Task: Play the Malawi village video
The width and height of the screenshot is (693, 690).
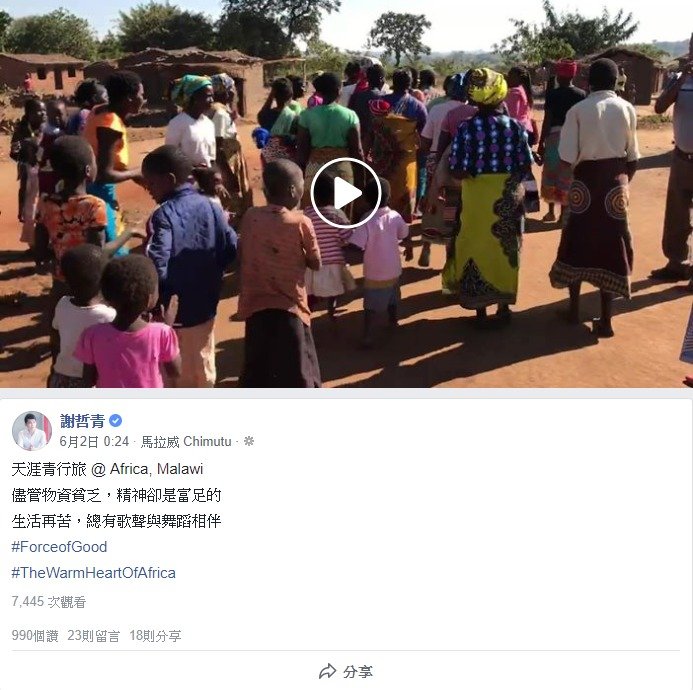Action: pyautogui.click(x=346, y=193)
